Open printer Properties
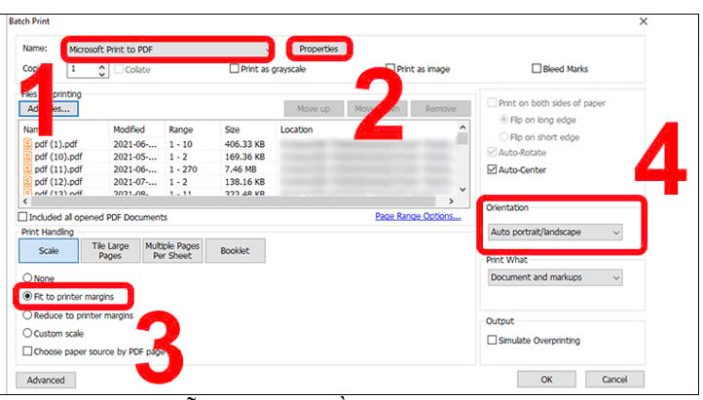 point(319,49)
